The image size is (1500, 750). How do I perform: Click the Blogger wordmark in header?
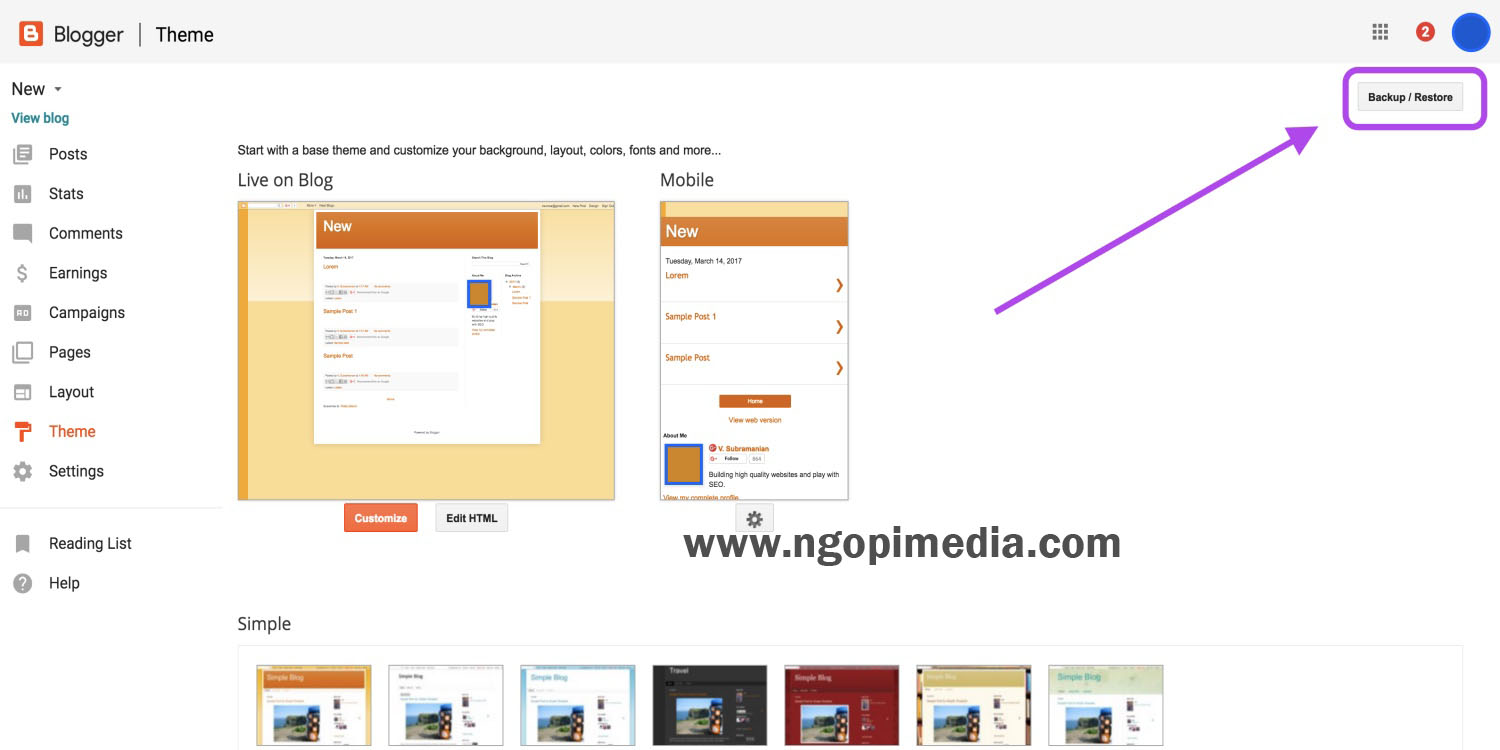tap(88, 34)
